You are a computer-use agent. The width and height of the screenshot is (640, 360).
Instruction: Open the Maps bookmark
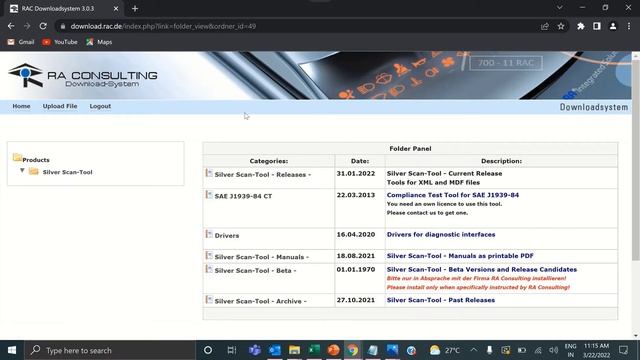pyautogui.click(x=99, y=42)
